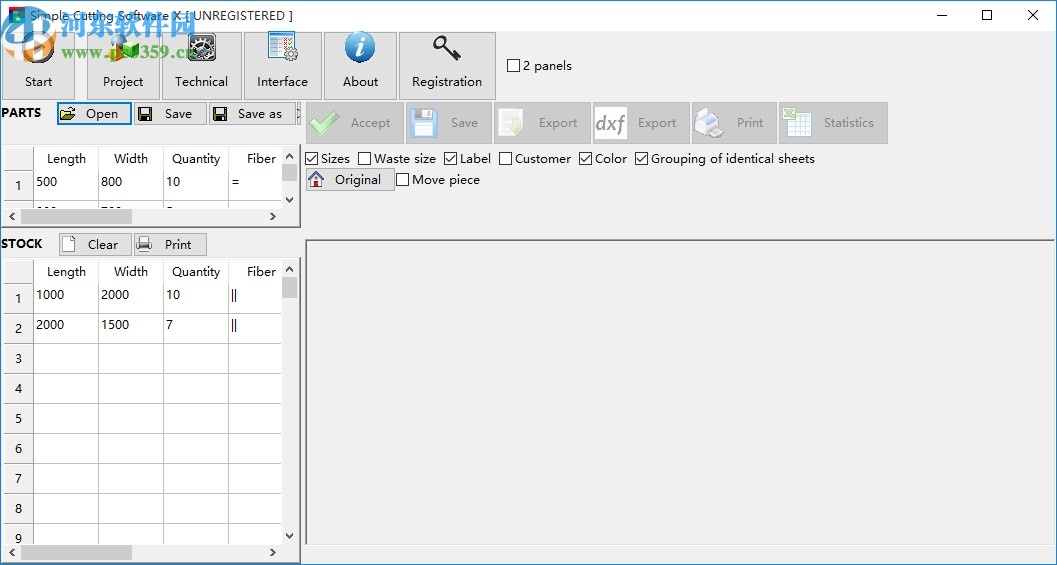Viewport: 1057px width, 565px height.
Task: Select STOCK row 2 length 2000 cell
Action: [x=66, y=329]
